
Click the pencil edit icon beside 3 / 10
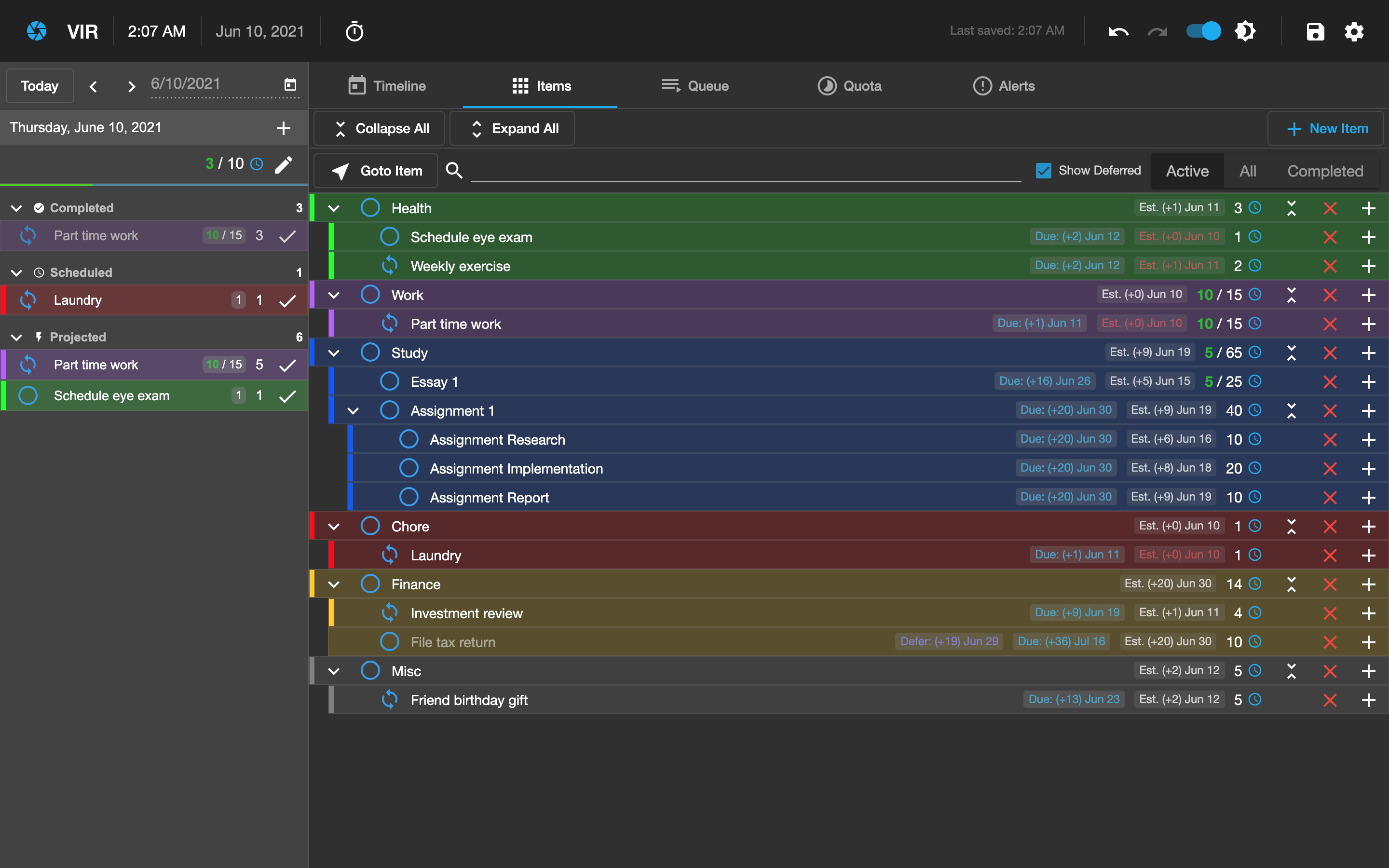(x=284, y=164)
